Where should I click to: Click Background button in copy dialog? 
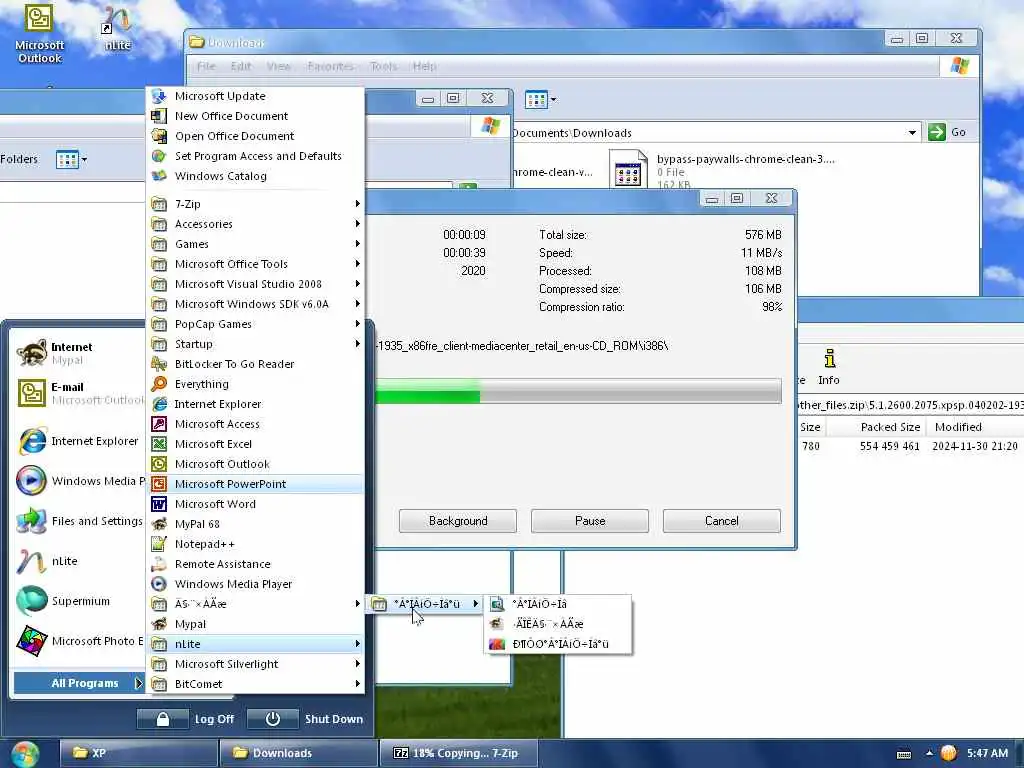[458, 521]
